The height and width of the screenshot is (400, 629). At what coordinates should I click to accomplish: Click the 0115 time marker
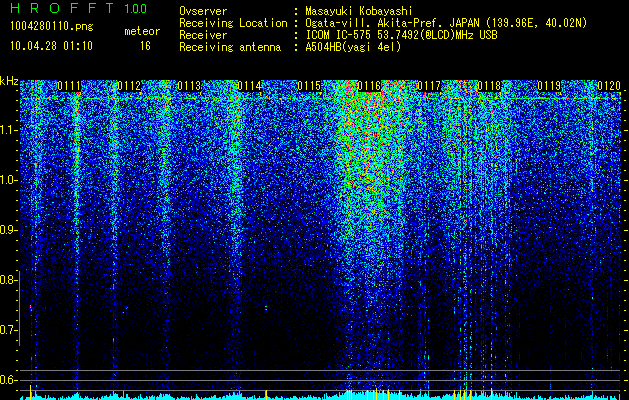point(309,86)
